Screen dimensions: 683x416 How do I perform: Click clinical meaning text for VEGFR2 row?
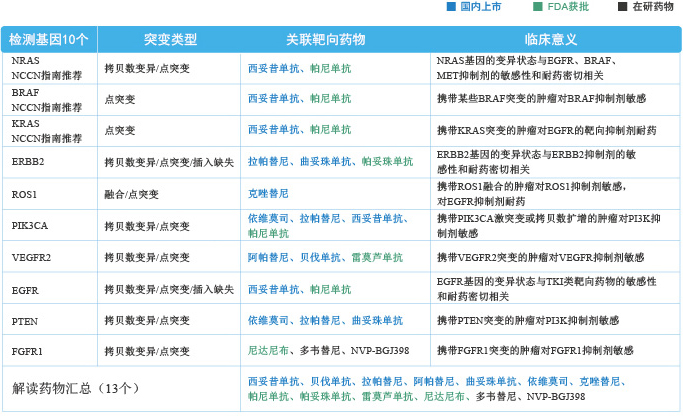point(541,257)
